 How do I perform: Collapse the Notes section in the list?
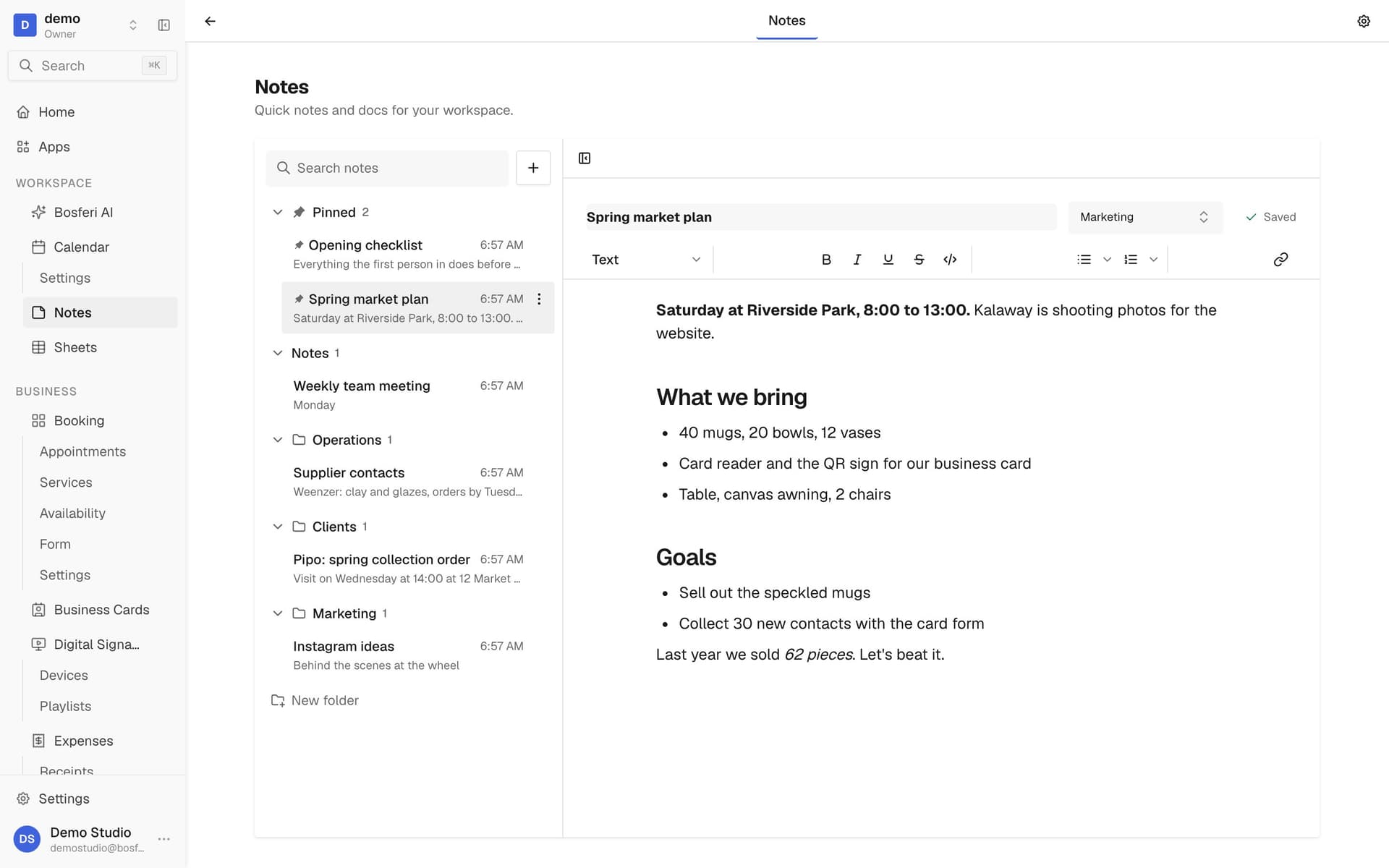tap(278, 353)
